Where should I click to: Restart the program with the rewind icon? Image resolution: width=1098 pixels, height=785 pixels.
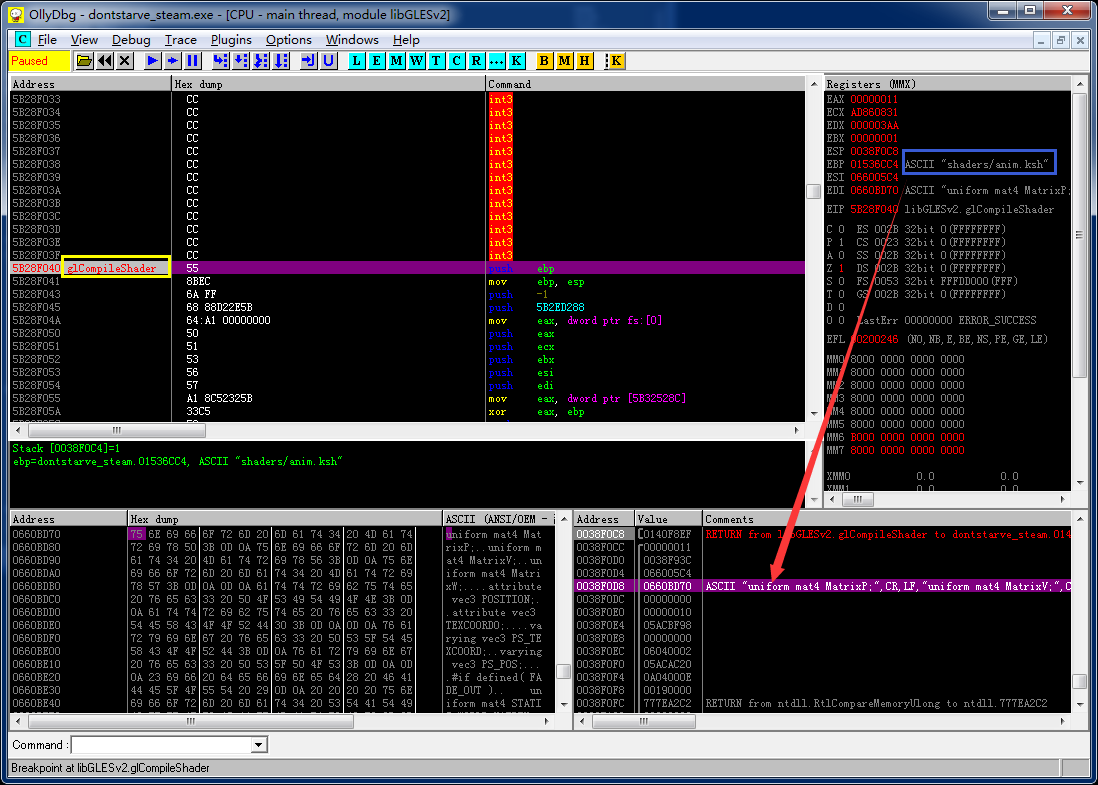(104, 61)
